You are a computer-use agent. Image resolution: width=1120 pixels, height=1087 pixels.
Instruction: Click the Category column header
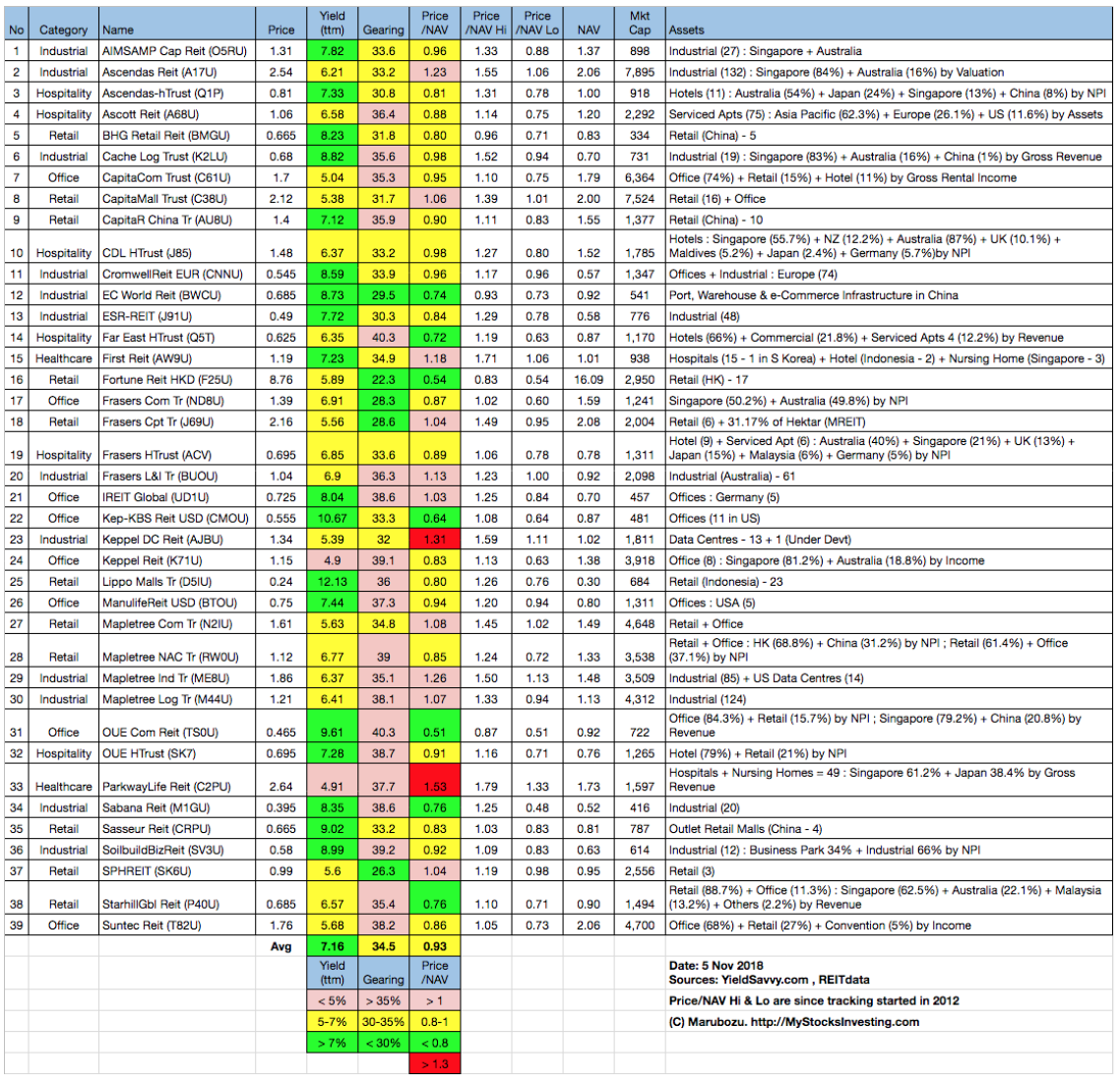64,24
